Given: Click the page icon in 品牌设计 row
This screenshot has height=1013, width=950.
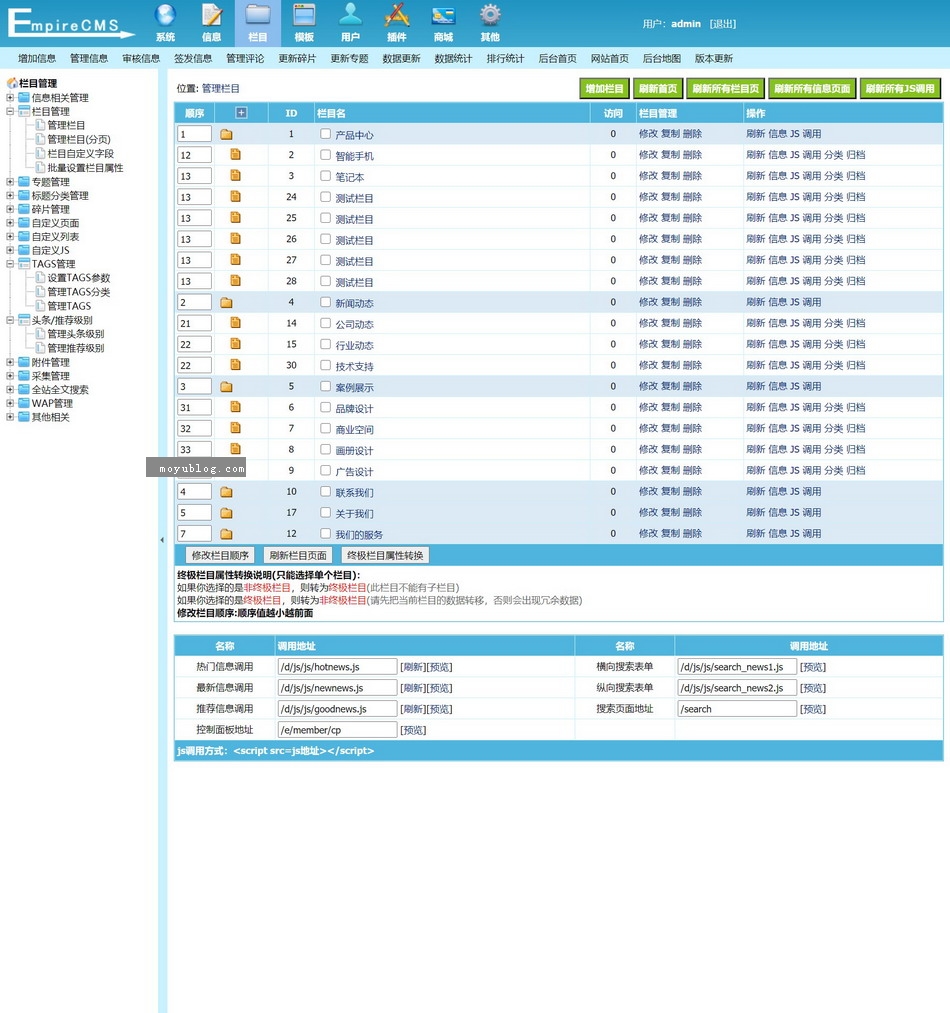Looking at the screenshot, I should (x=235, y=406).
